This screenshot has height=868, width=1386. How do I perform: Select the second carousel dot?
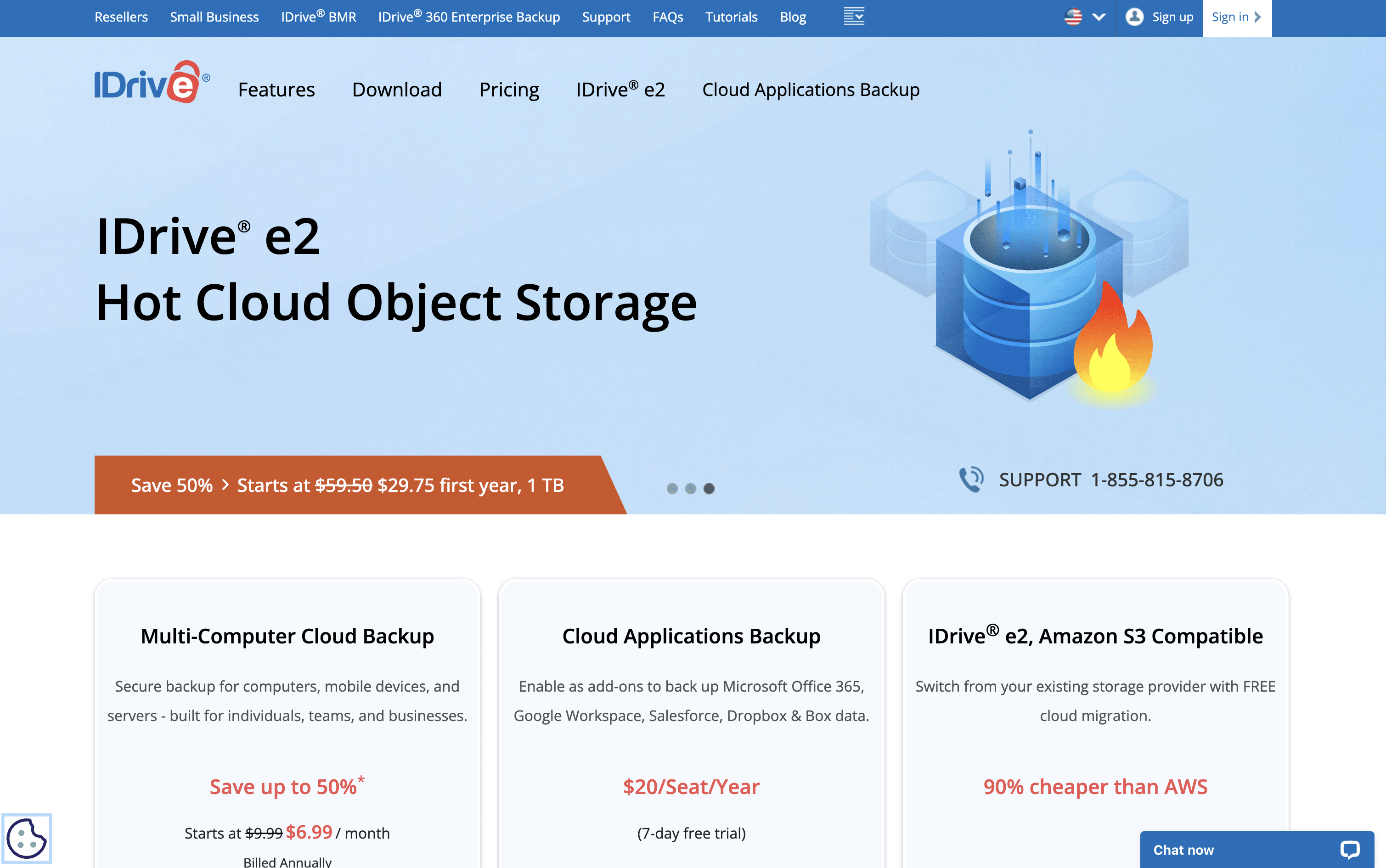(x=690, y=489)
